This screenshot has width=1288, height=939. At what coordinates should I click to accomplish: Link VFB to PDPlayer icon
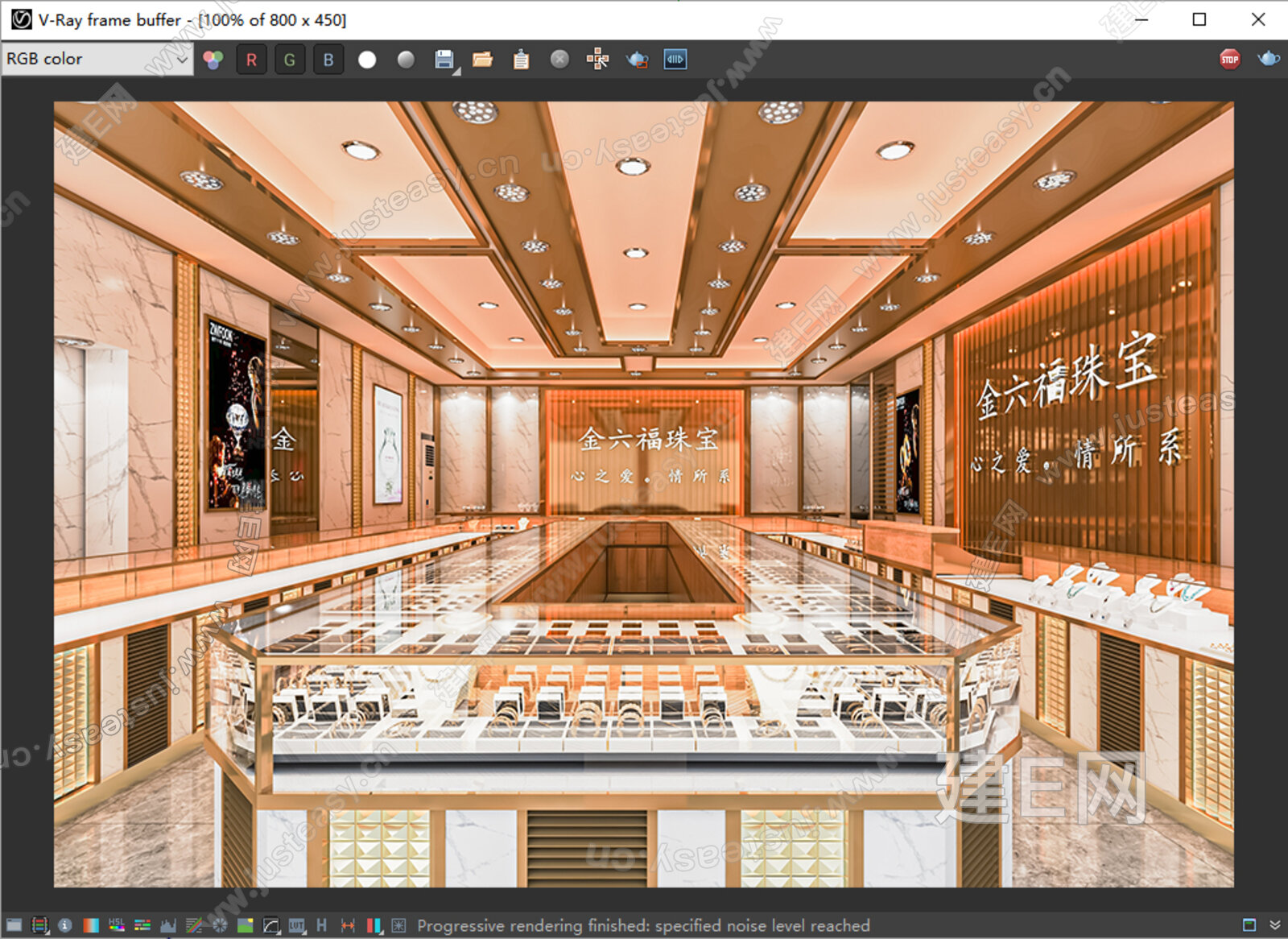click(x=675, y=59)
